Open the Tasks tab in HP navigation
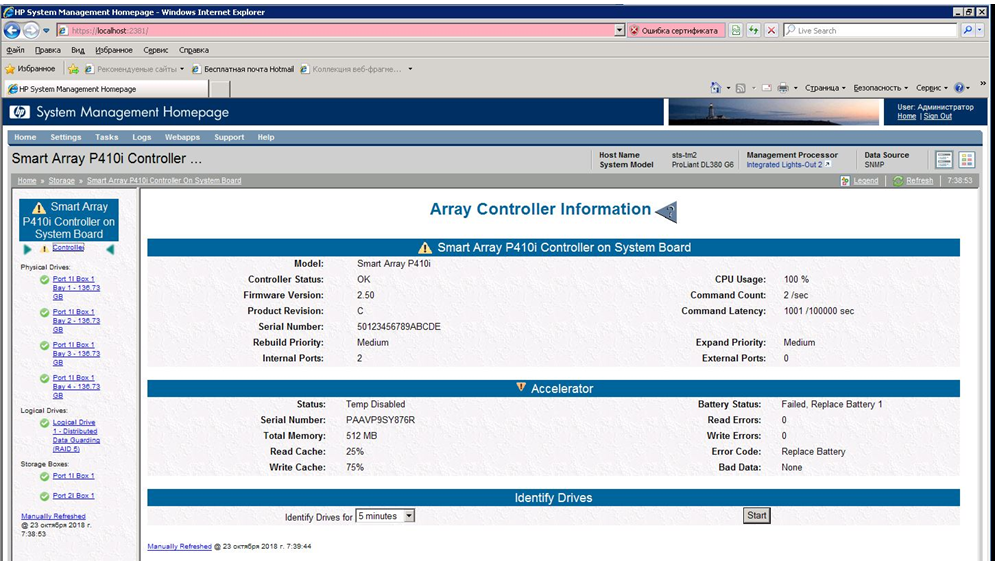 click(x=107, y=137)
